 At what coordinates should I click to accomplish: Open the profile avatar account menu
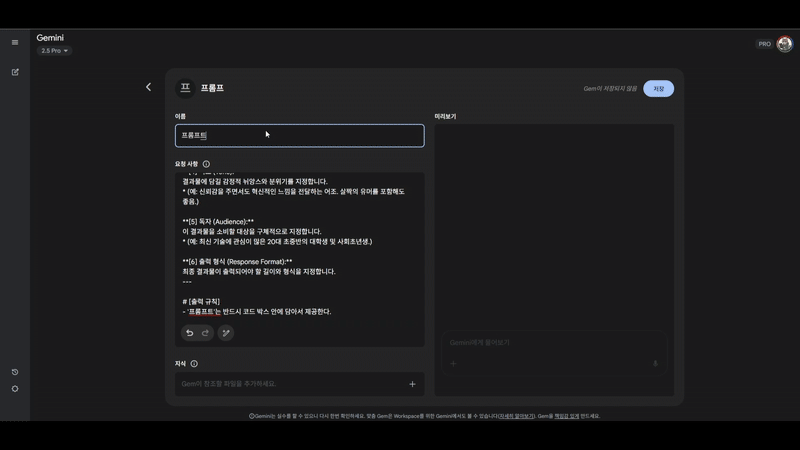coord(784,44)
